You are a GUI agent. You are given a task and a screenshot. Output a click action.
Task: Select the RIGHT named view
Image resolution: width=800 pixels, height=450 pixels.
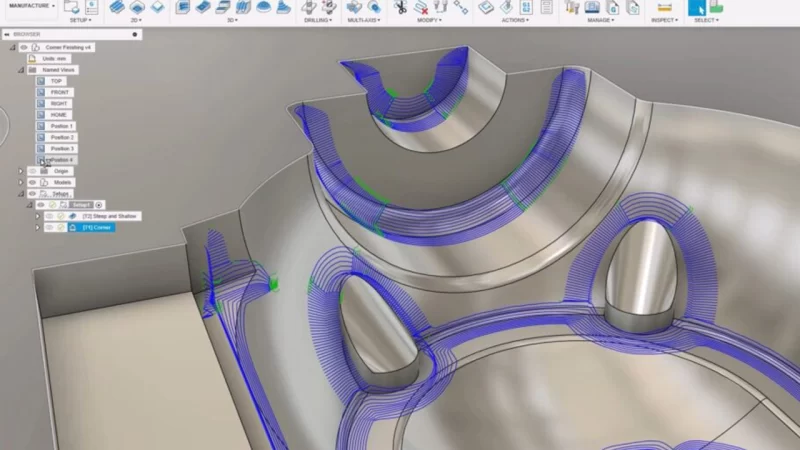pos(54,104)
